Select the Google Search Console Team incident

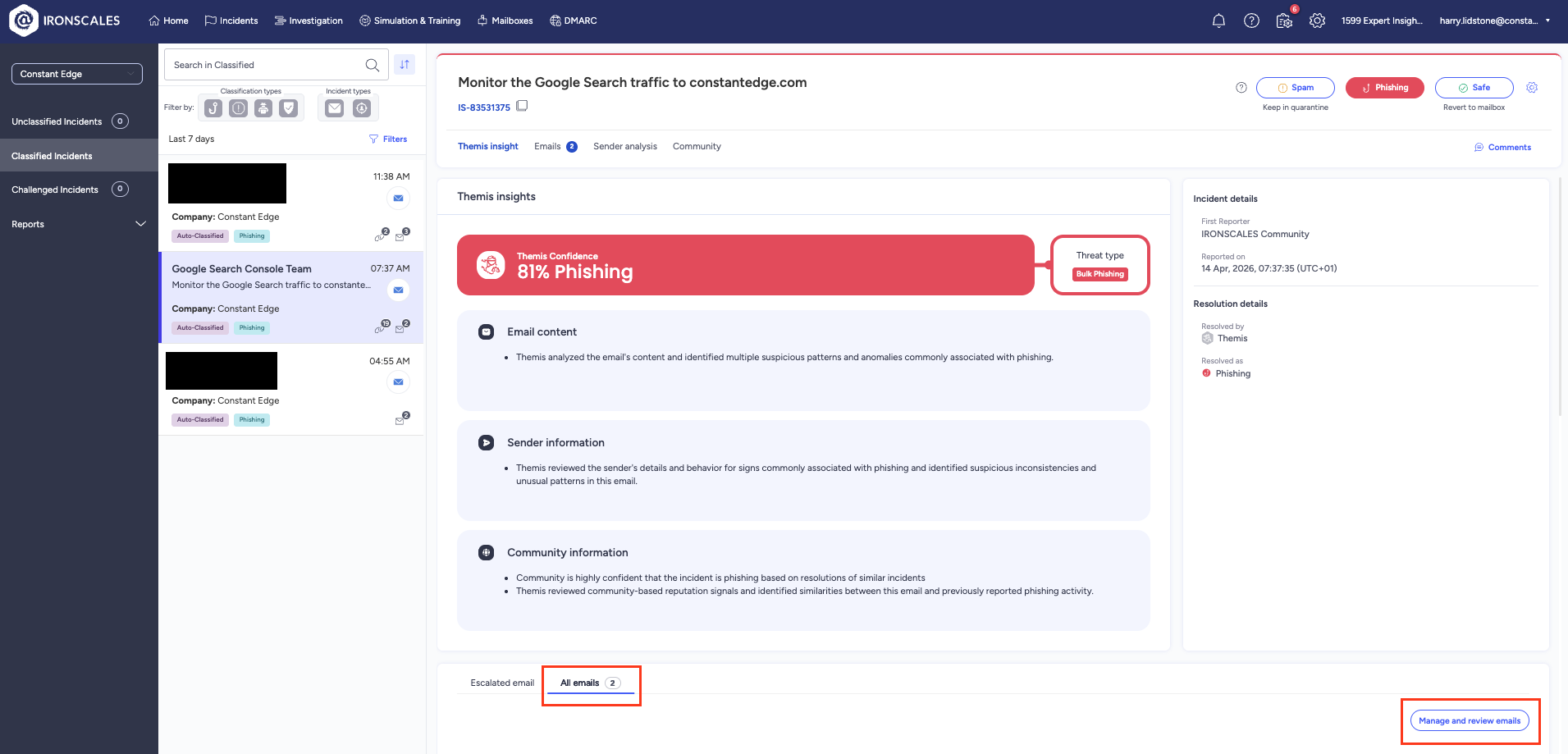pyautogui.click(x=291, y=298)
